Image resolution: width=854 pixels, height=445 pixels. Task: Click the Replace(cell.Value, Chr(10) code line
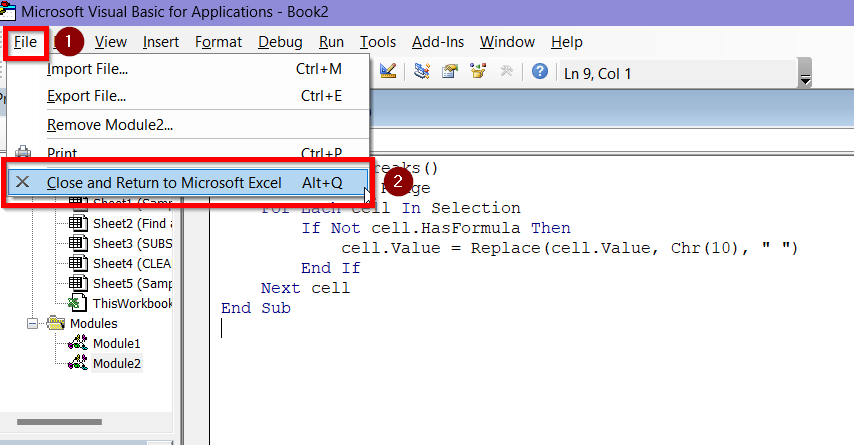pos(570,248)
